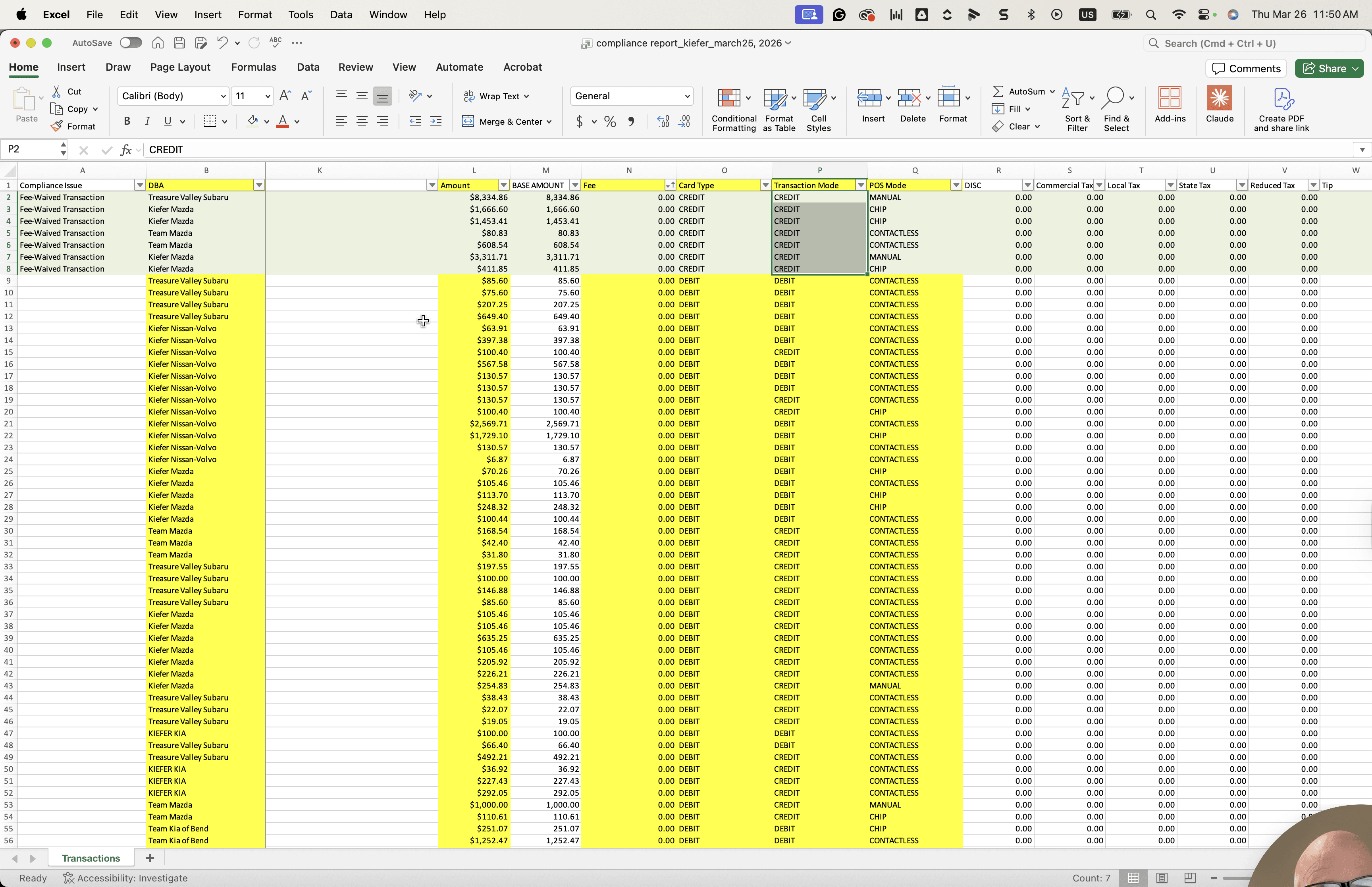Toggle the AutoSave switch
This screenshot has width=1372, height=887.
(x=131, y=42)
